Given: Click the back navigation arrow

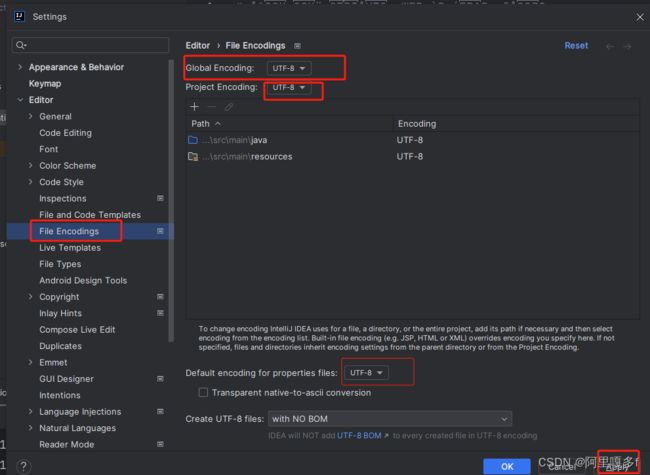Looking at the screenshot, I should pos(610,46).
